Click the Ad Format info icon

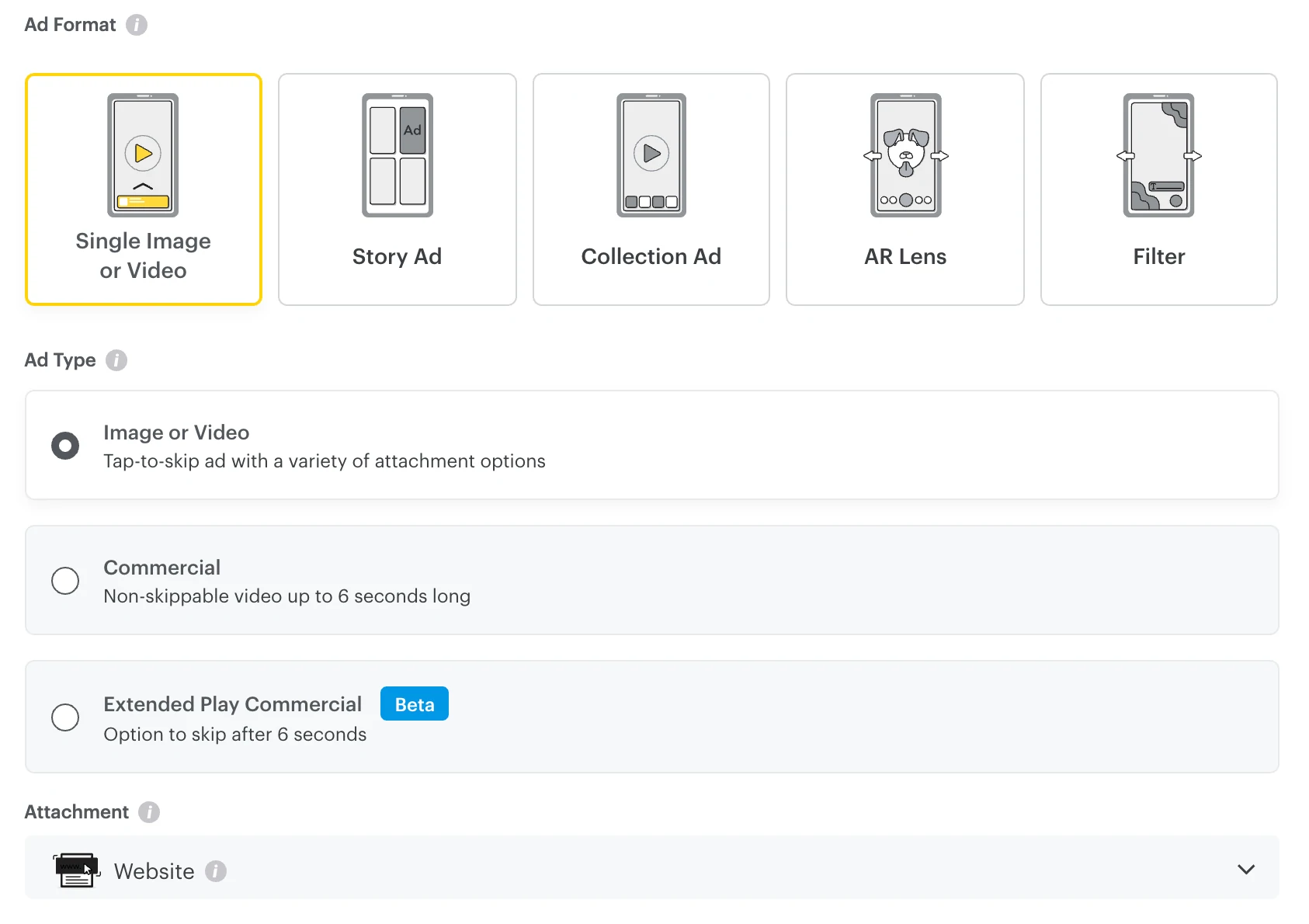point(137,25)
